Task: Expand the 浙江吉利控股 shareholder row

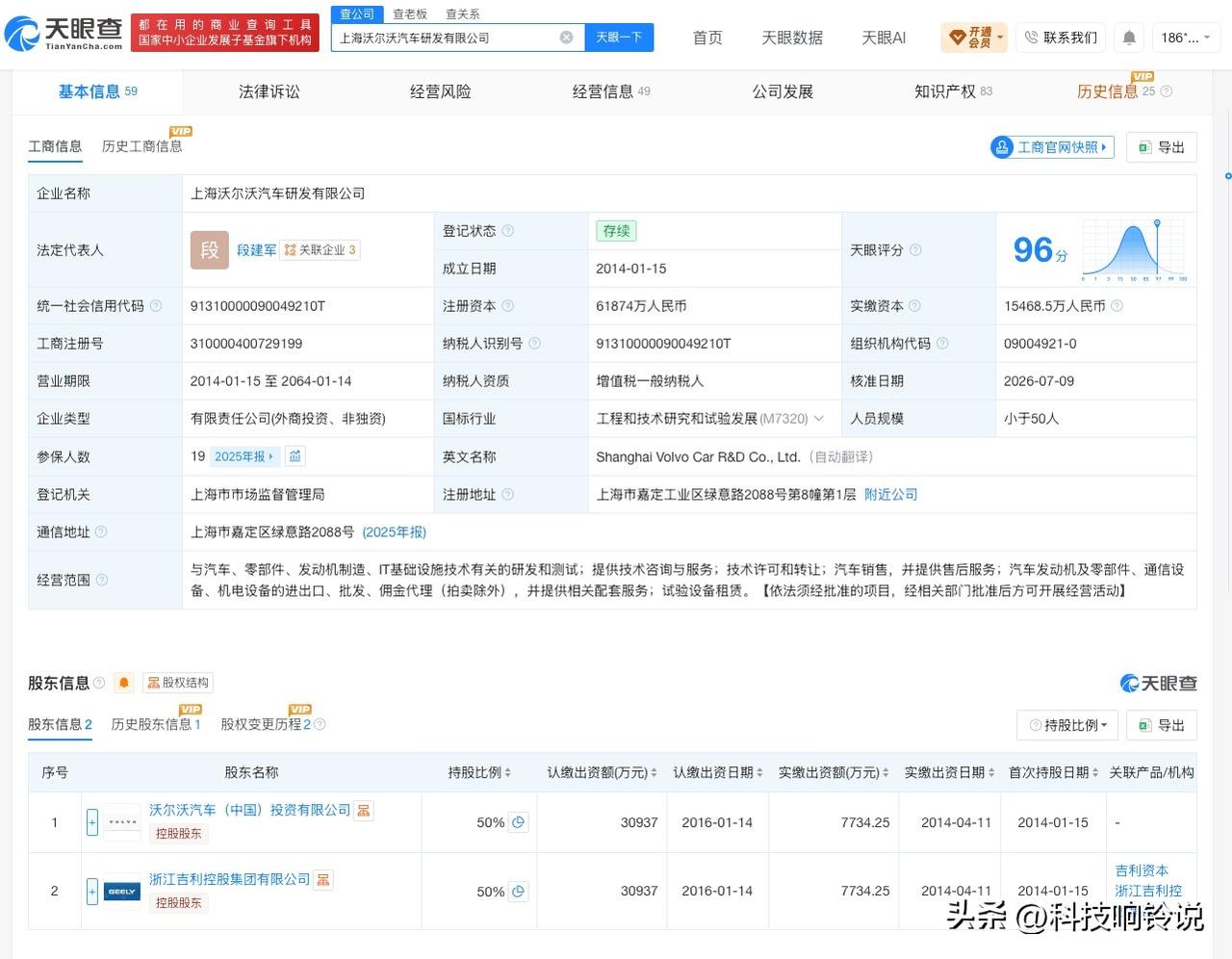Action: click(92, 892)
